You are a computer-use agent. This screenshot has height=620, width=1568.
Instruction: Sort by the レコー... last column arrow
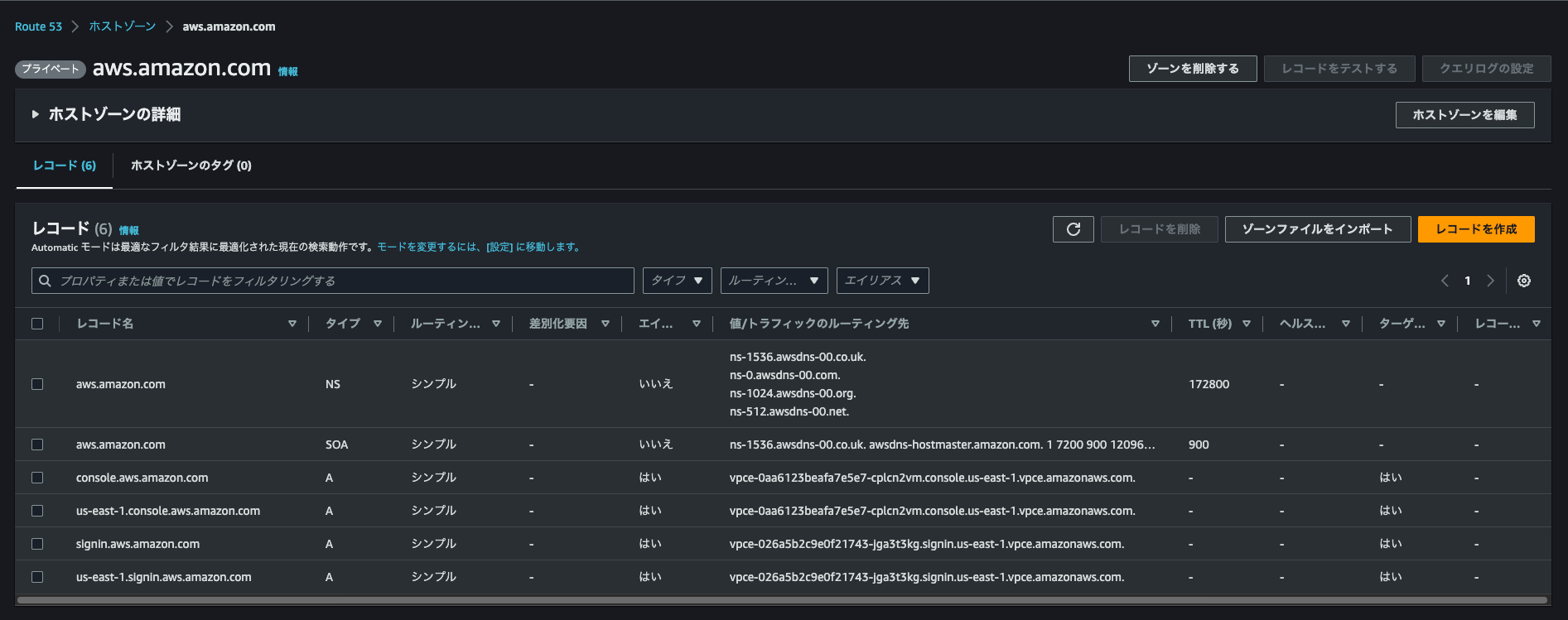tap(1537, 324)
